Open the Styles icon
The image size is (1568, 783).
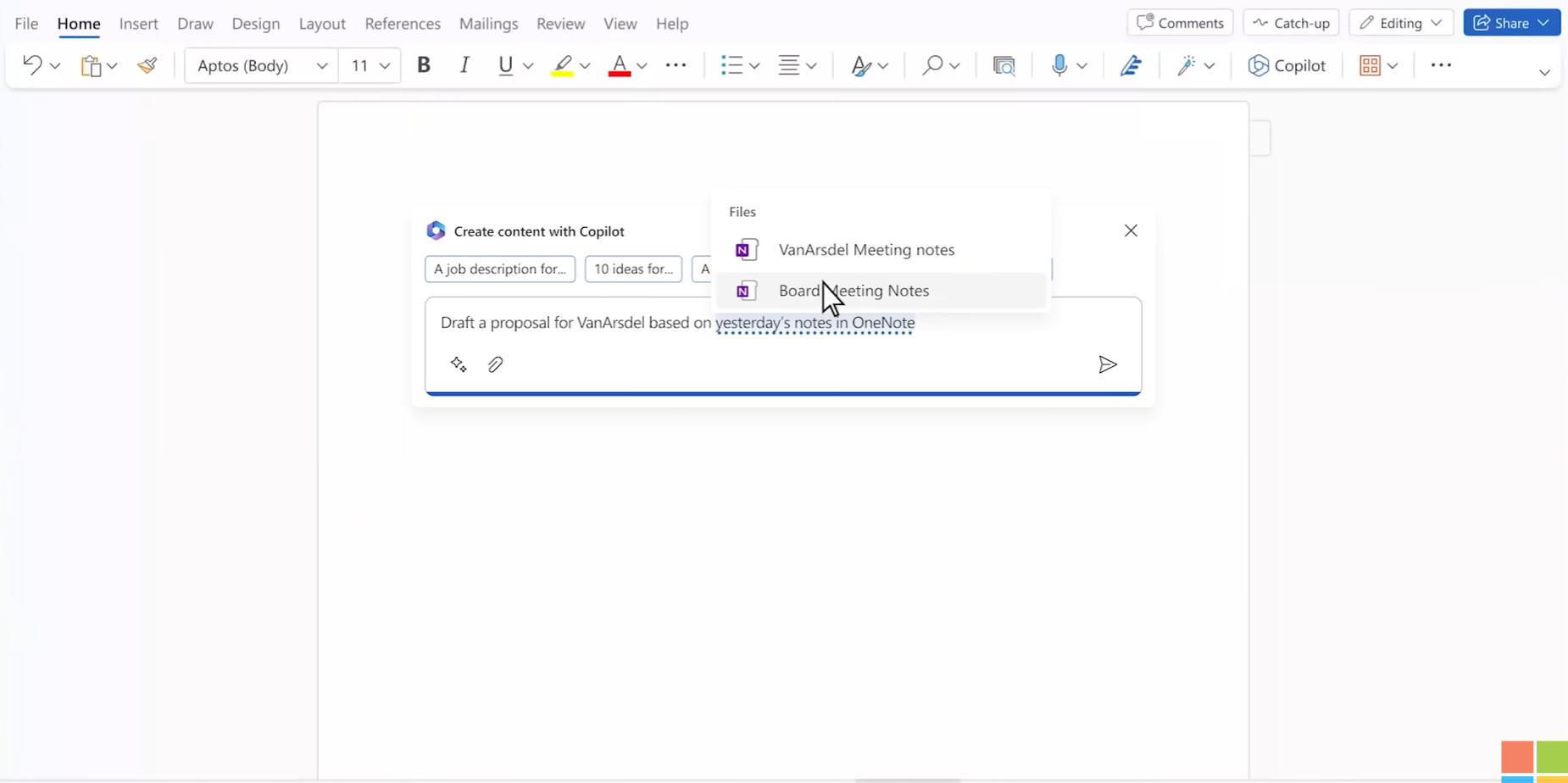click(862, 65)
